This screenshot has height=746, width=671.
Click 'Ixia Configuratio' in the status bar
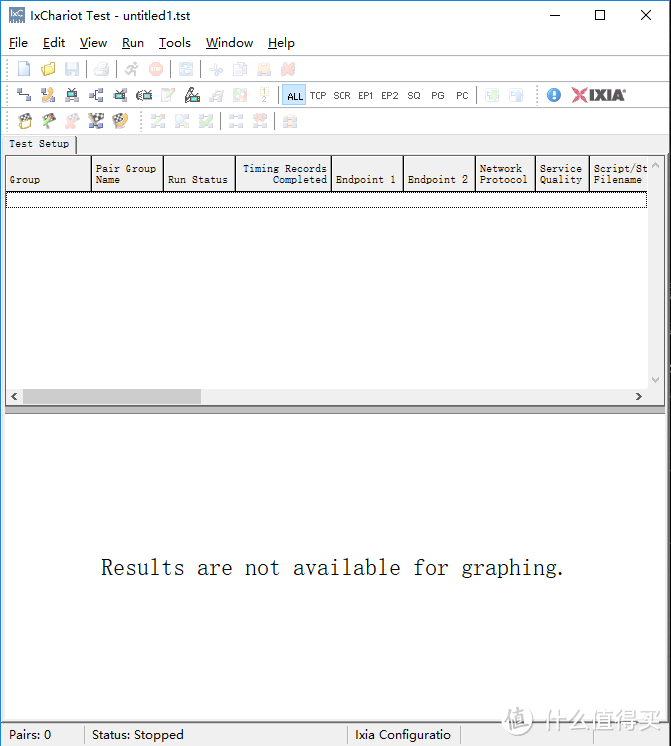click(403, 735)
